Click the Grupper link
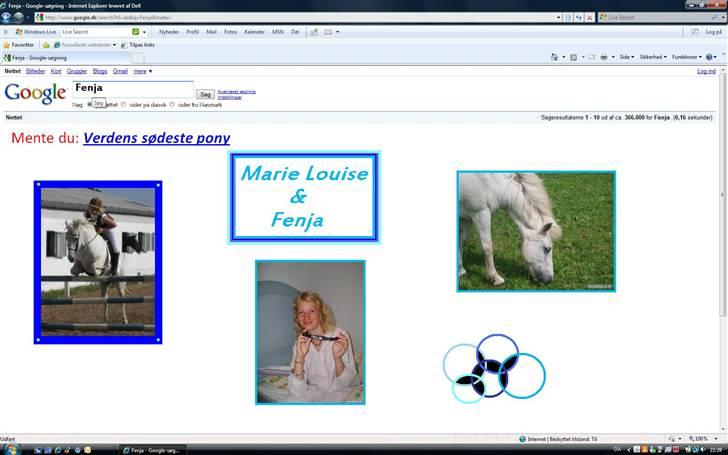Image resolution: width=728 pixels, height=455 pixels. pos(77,72)
